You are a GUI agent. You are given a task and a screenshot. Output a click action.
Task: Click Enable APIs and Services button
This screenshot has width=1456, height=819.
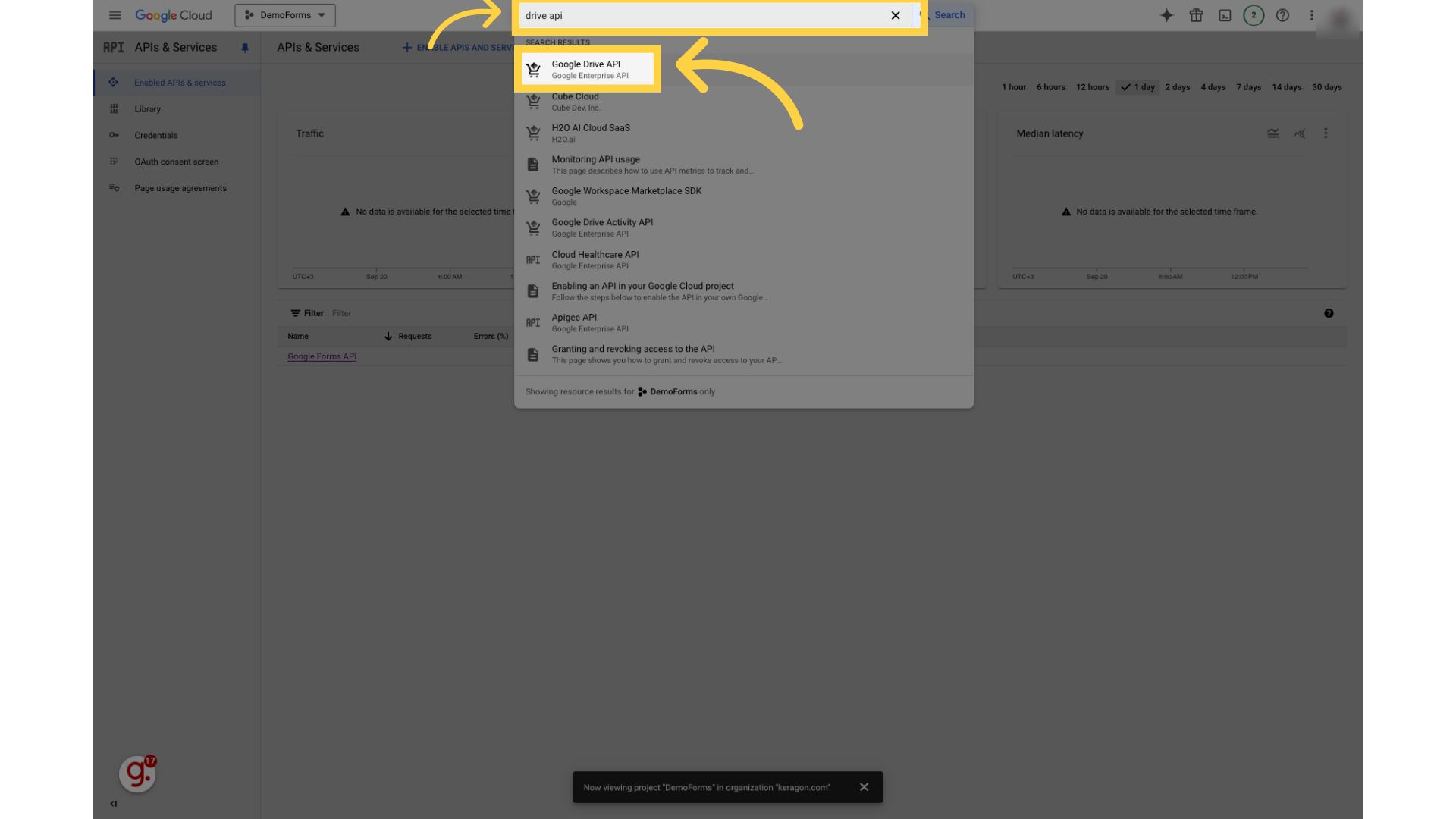pos(458,48)
